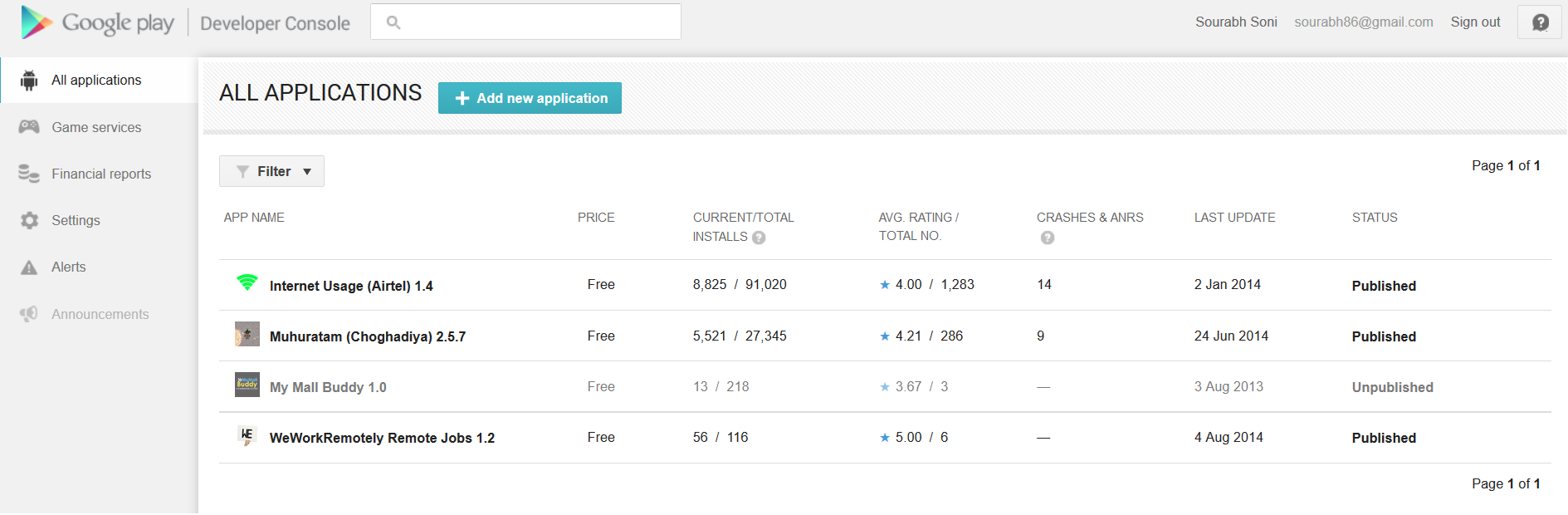
Task: Click the Android icon for All applications
Action: click(x=29, y=81)
